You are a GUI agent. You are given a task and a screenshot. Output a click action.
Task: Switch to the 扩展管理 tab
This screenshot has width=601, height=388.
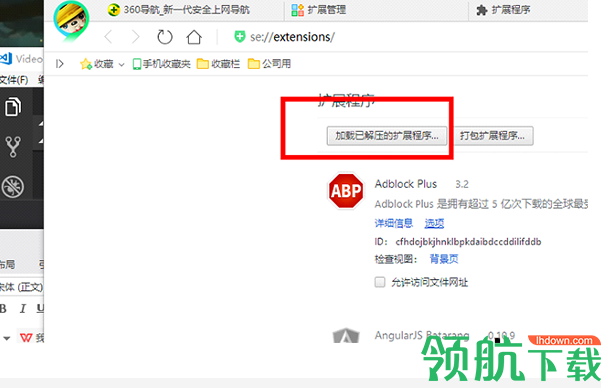[319, 10]
